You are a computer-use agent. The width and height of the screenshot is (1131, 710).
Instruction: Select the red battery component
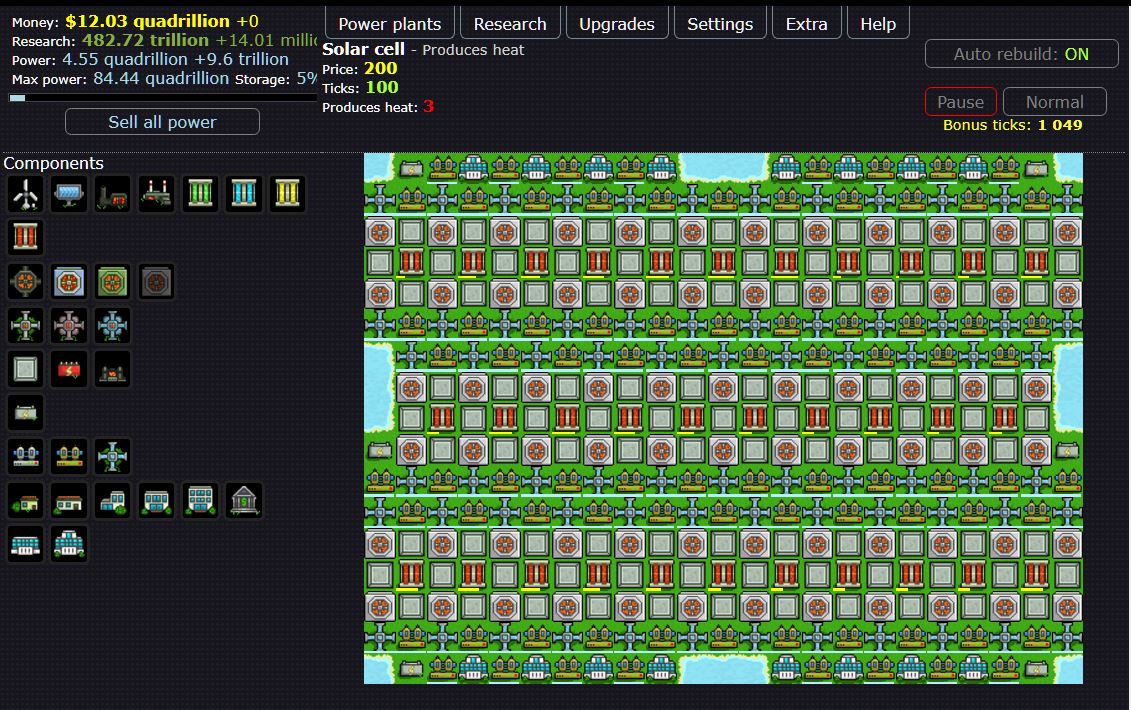[69, 369]
